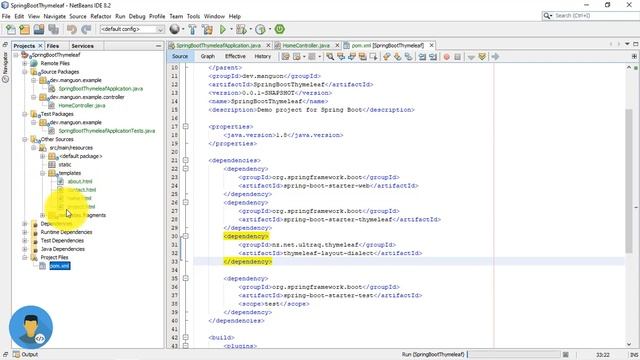Image resolution: width=640 pixels, height=360 pixels.
Task: Click the Shift Line Left icon
Action: pyautogui.click(x=422, y=57)
